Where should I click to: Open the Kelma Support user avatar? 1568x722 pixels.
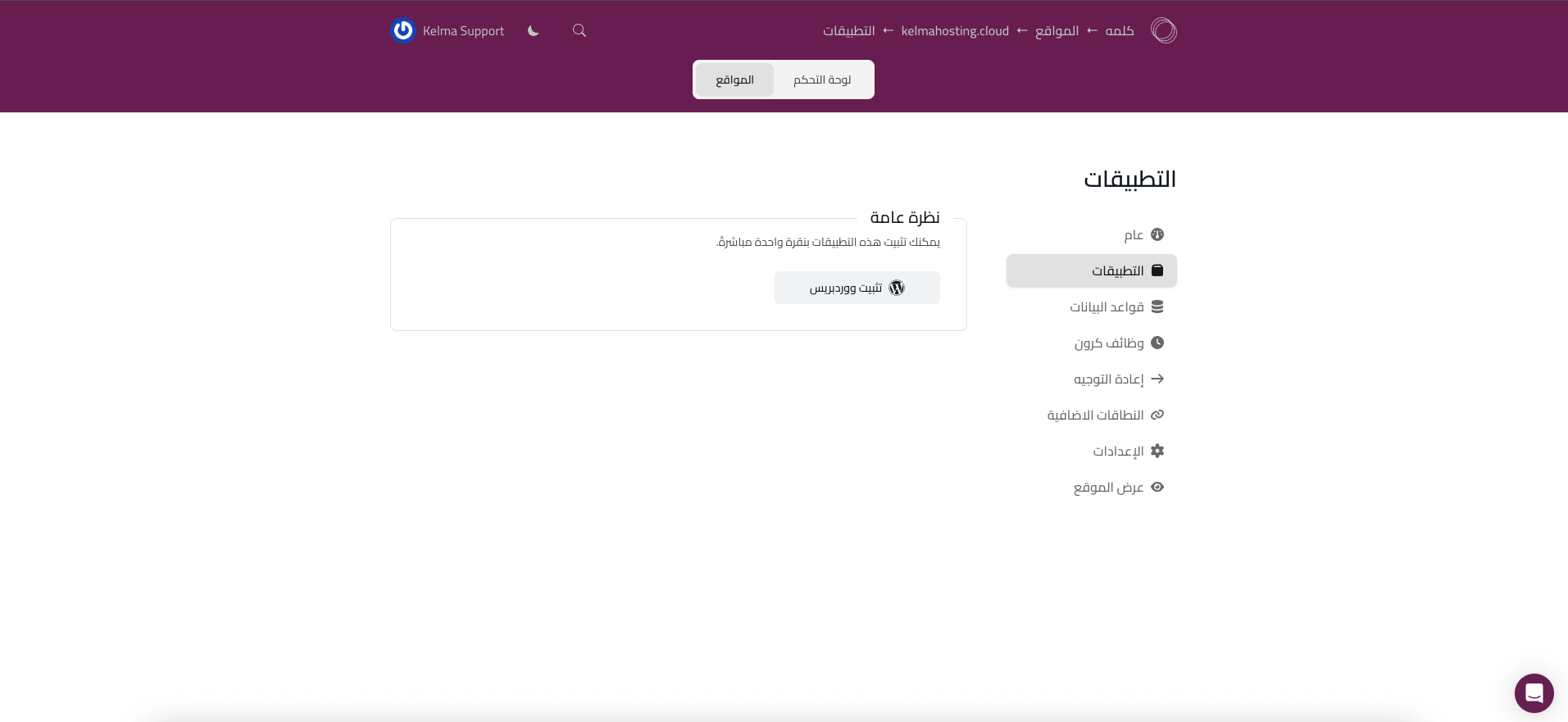pos(403,31)
